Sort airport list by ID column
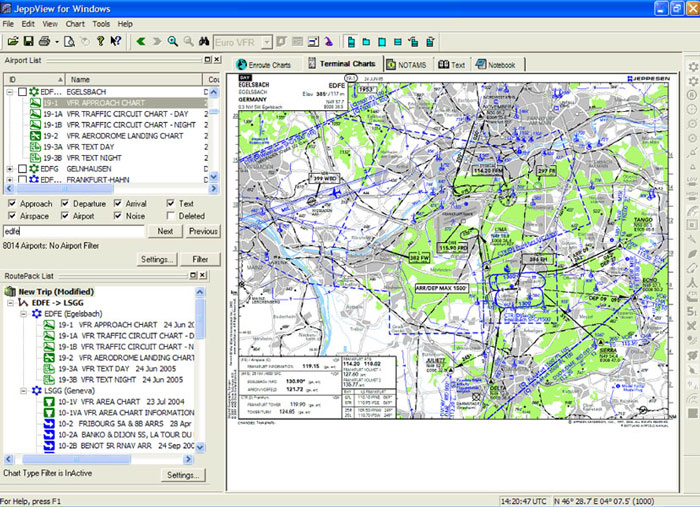700x507 pixels. [34, 79]
